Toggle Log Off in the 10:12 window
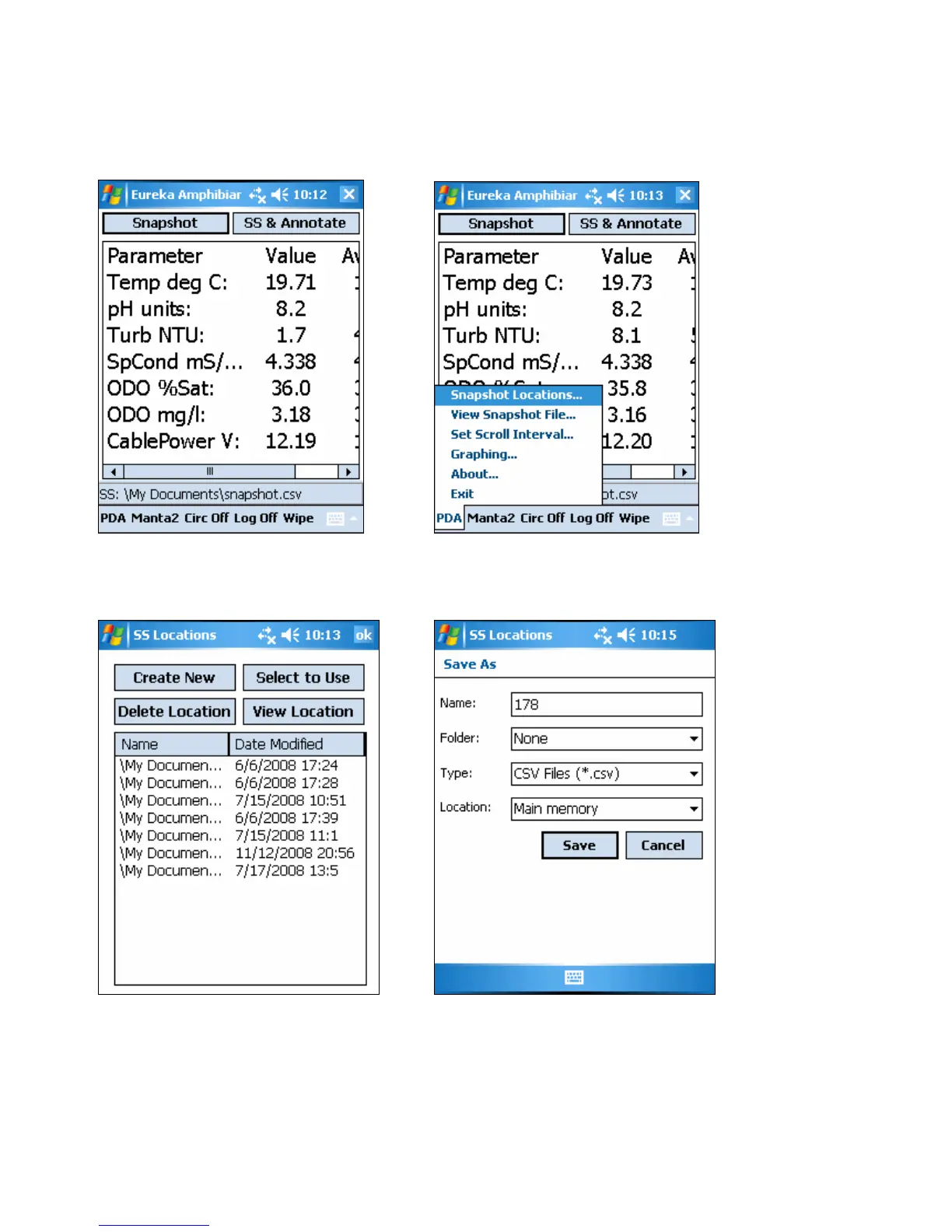 (x=255, y=519)
